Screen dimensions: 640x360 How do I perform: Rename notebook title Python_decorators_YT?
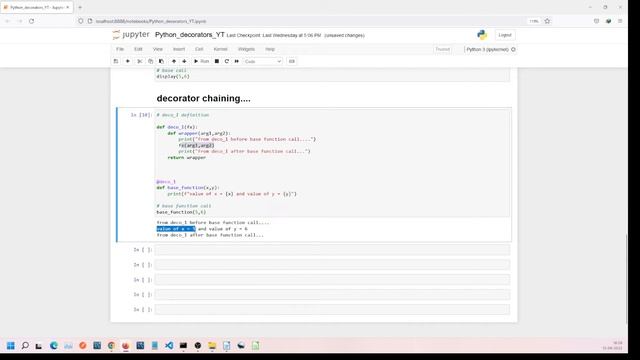coord(189,35)
